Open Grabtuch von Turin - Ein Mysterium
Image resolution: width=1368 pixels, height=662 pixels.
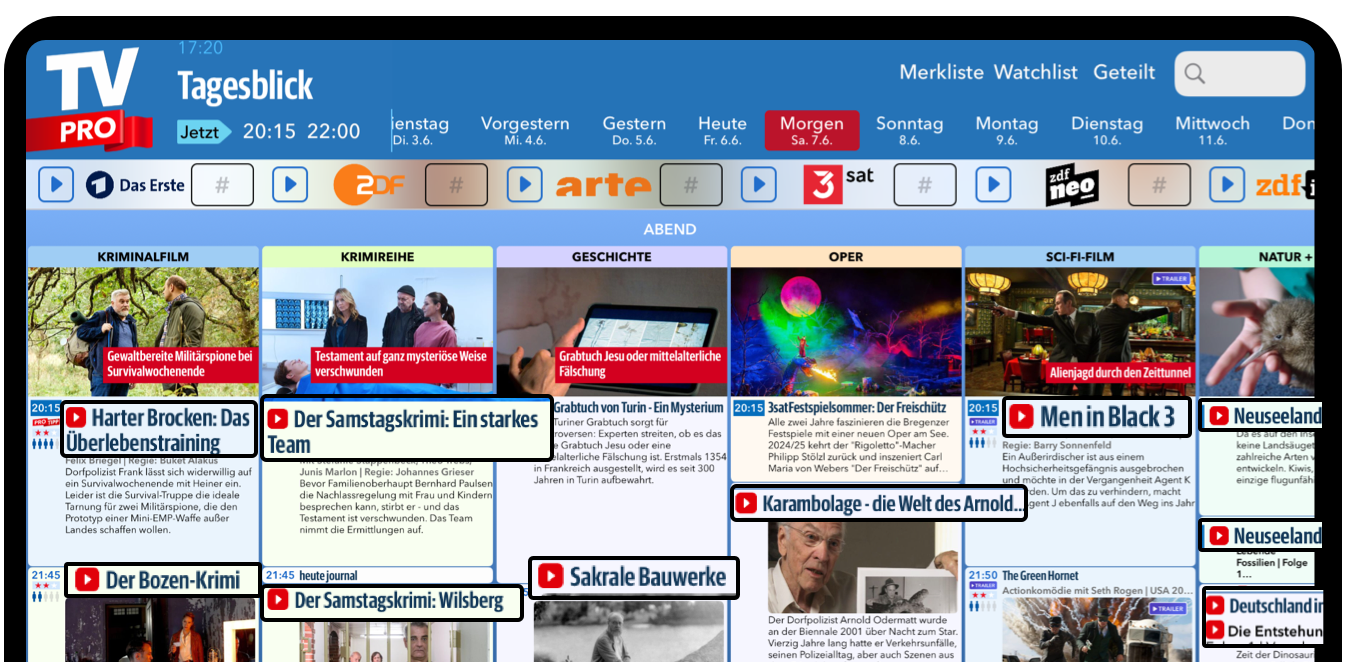638,408
